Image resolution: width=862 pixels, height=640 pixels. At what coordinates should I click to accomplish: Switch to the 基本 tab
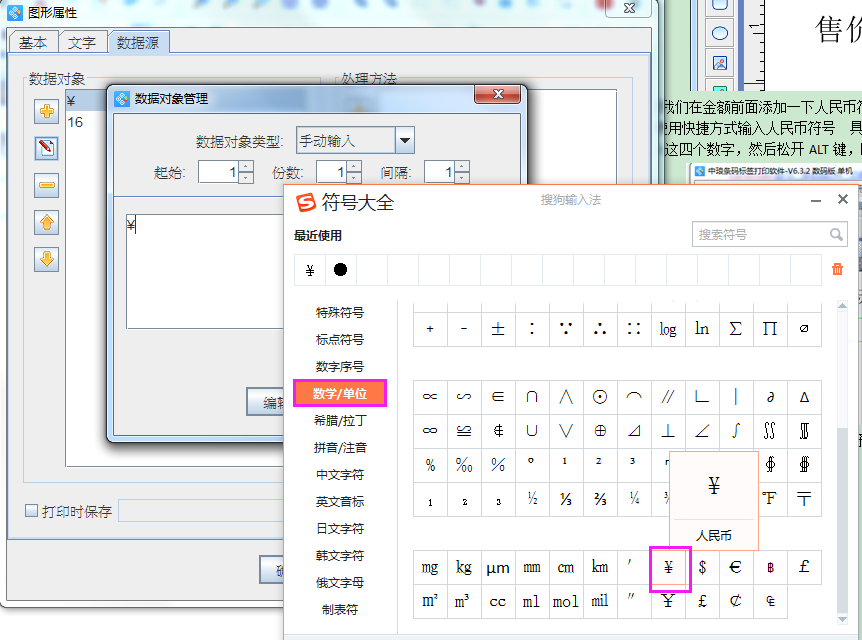tap(32, 42)
